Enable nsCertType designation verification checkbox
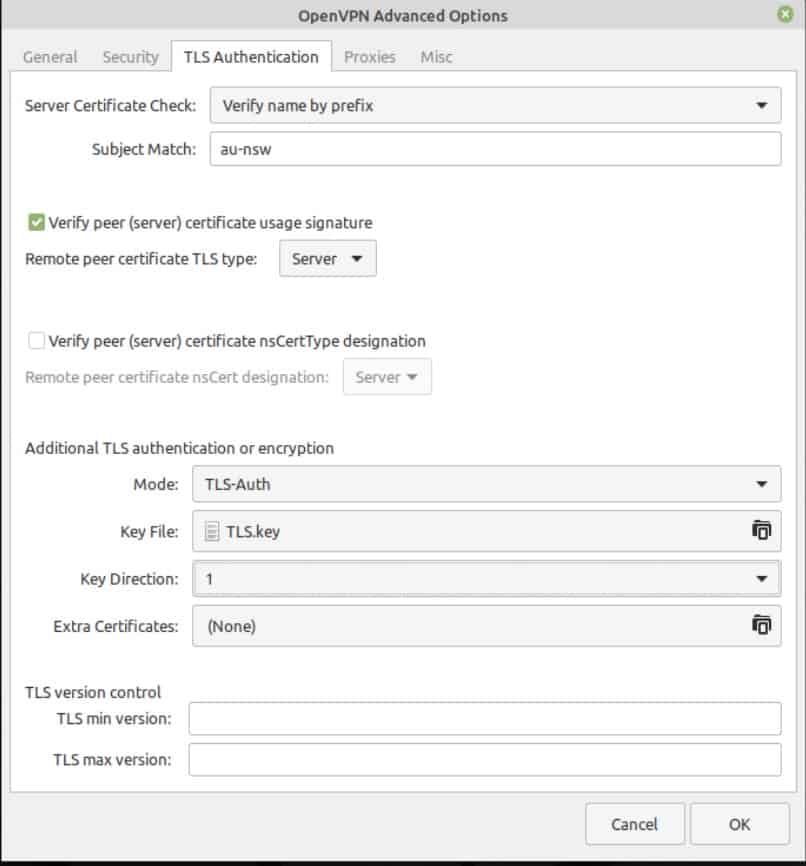Image resolution: width=806 pixels, height=866 pixels. (x=36, y=341)
